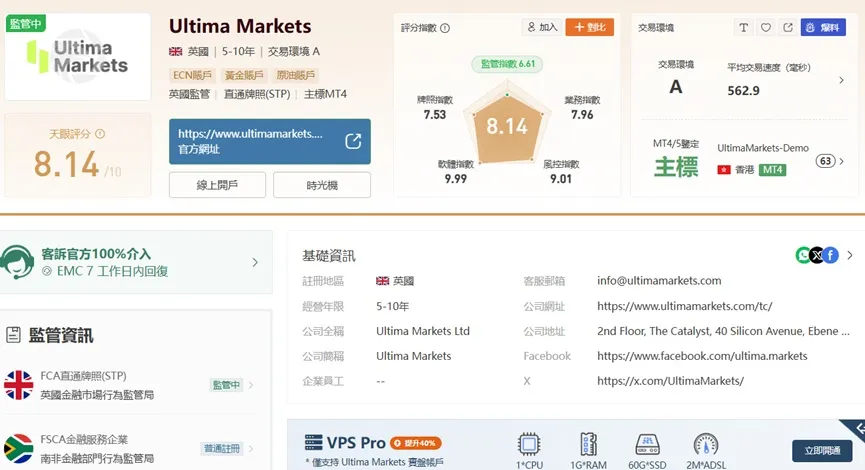
Task: Expand the FCA license row chevron
Action: [x=251, y=384]
